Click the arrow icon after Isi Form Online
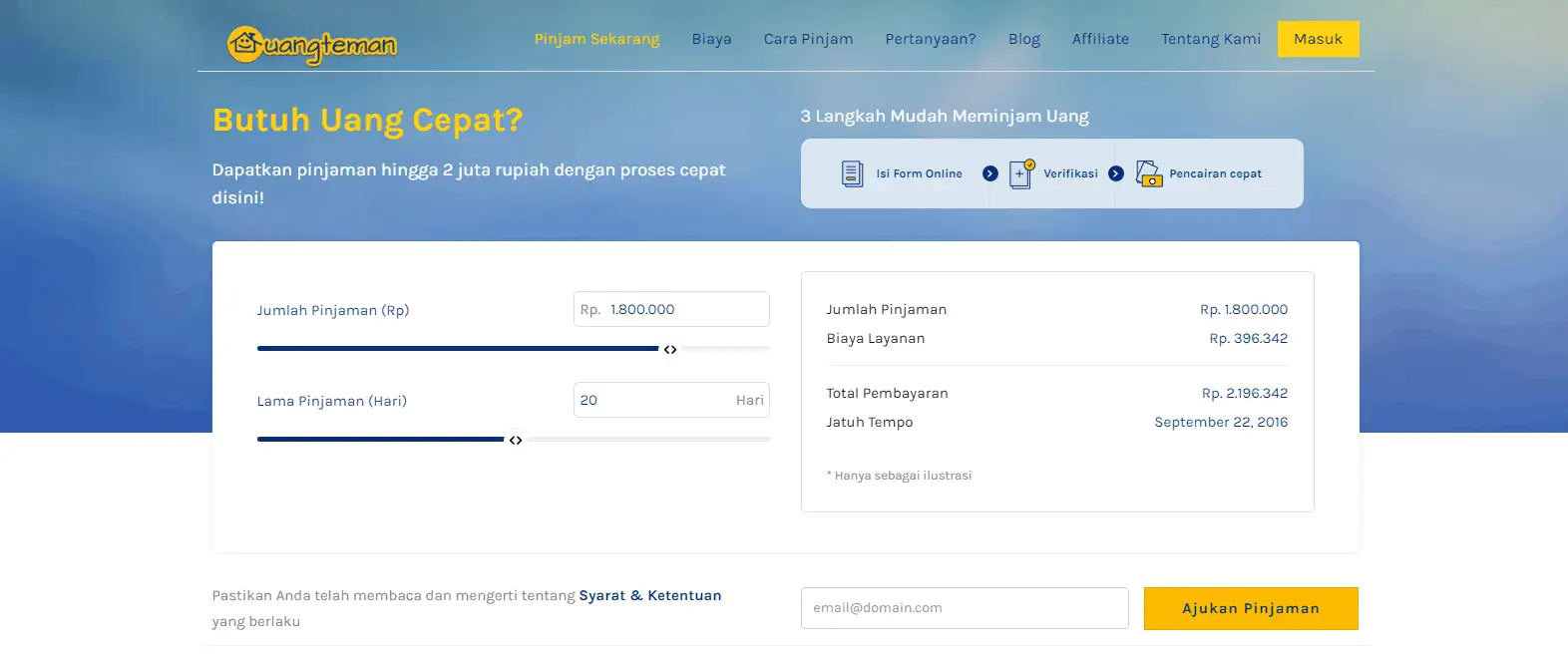The image size is (1568, 658). (x=989, y=173)
